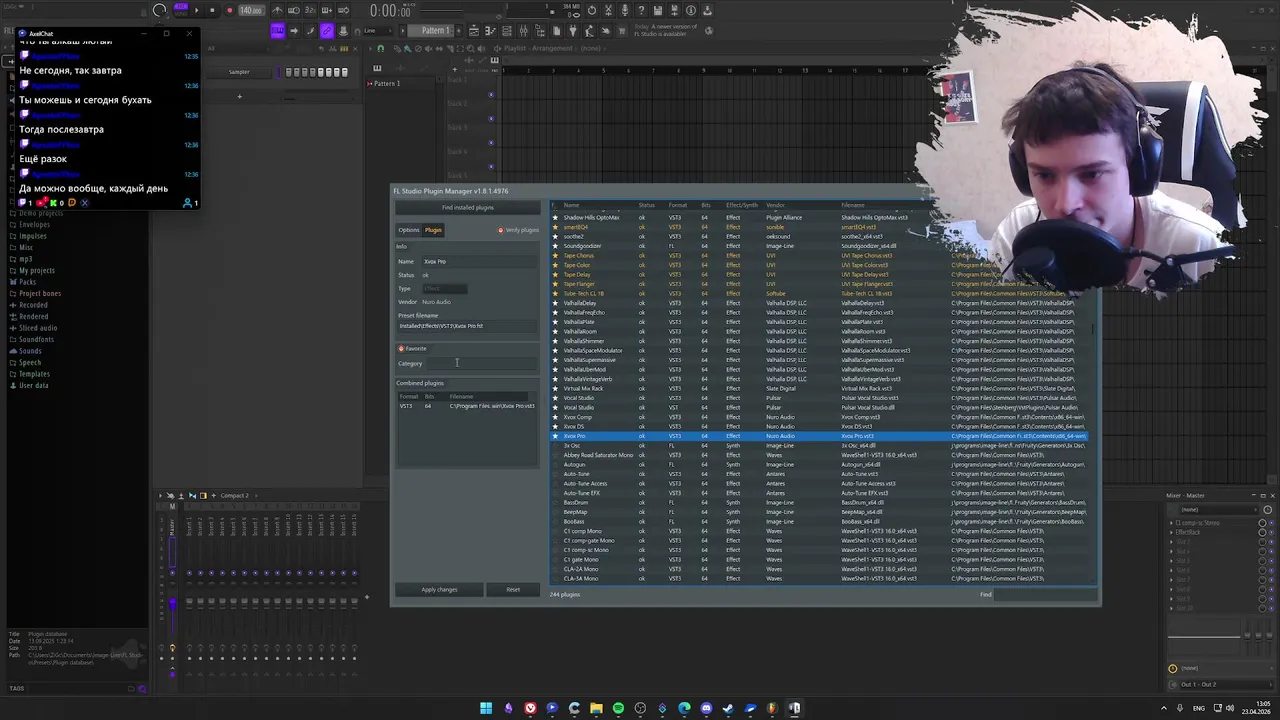The width and height of the screenshot is (1280, 720).
Task: Select the stamp tool icon
Action: [344, 31]
